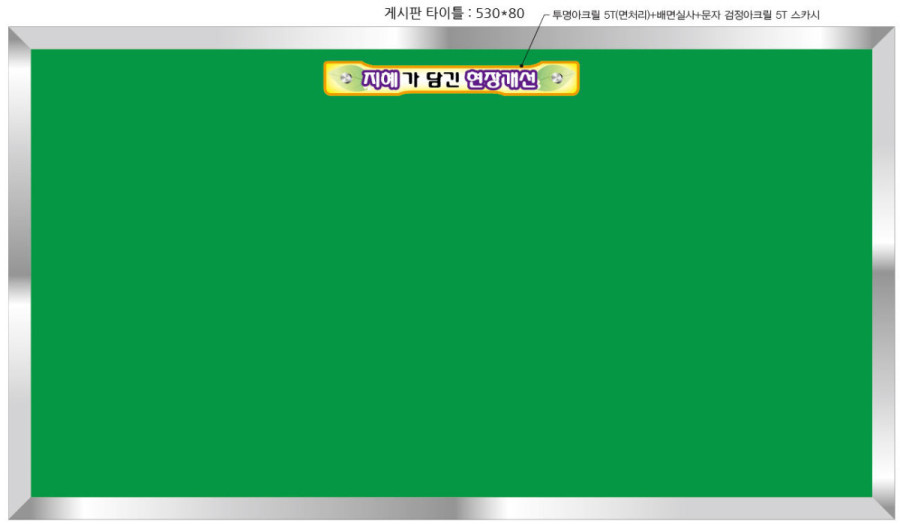This screenshot has width=900, height=524.
Task: Click the right screw on the title banner
Action: 557,78
